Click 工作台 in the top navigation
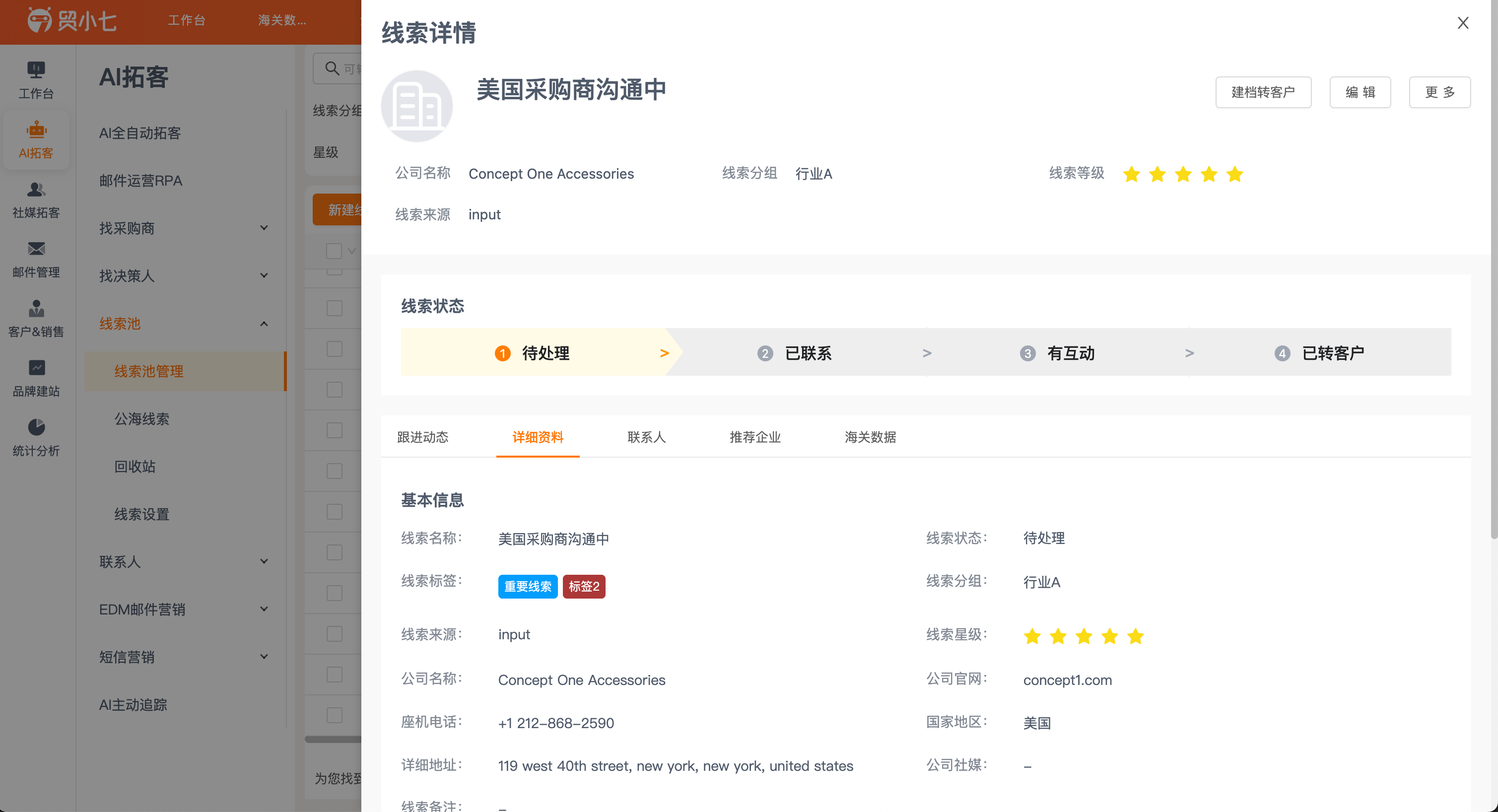This screenshot has width=1498, height=812. 187,20
